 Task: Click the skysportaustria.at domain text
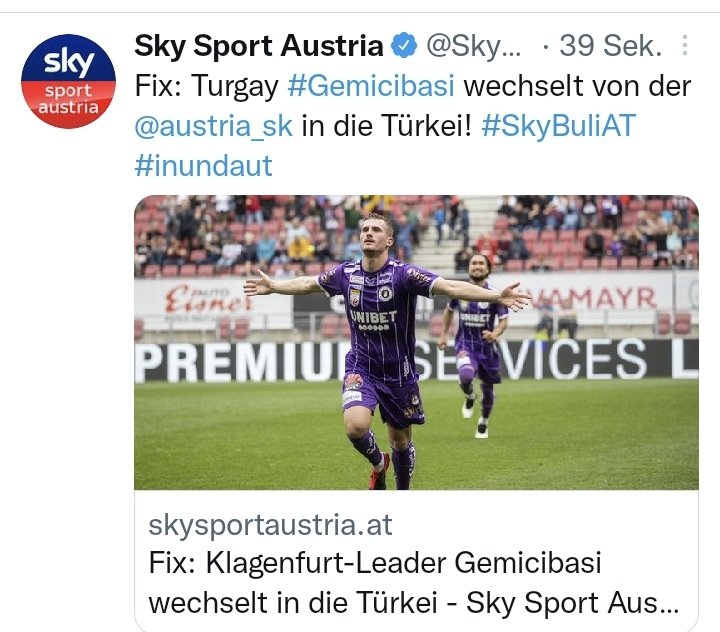coord(270,525)
